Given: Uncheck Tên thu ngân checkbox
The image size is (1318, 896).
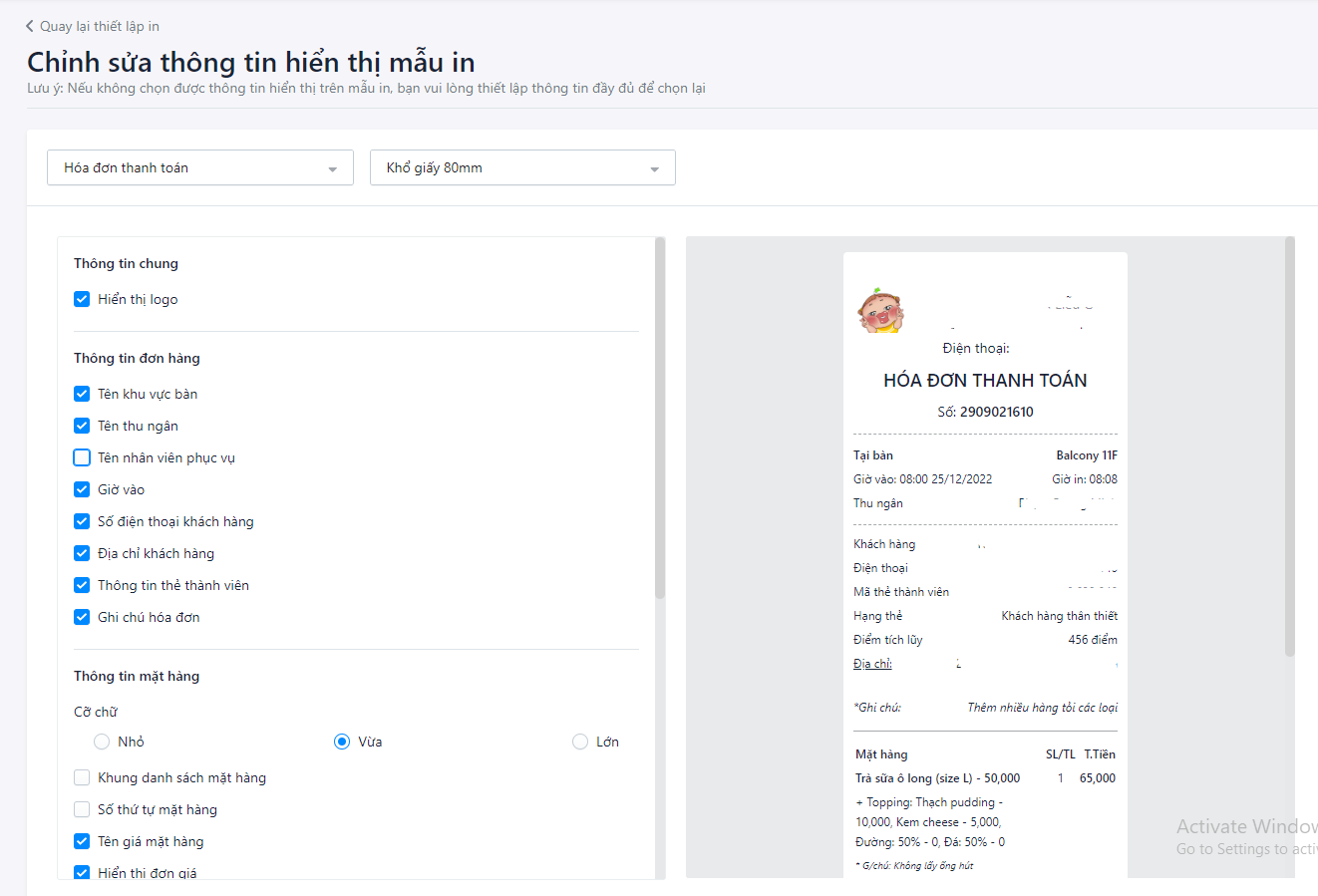Looking at the screenshot, I should (82, 426).
